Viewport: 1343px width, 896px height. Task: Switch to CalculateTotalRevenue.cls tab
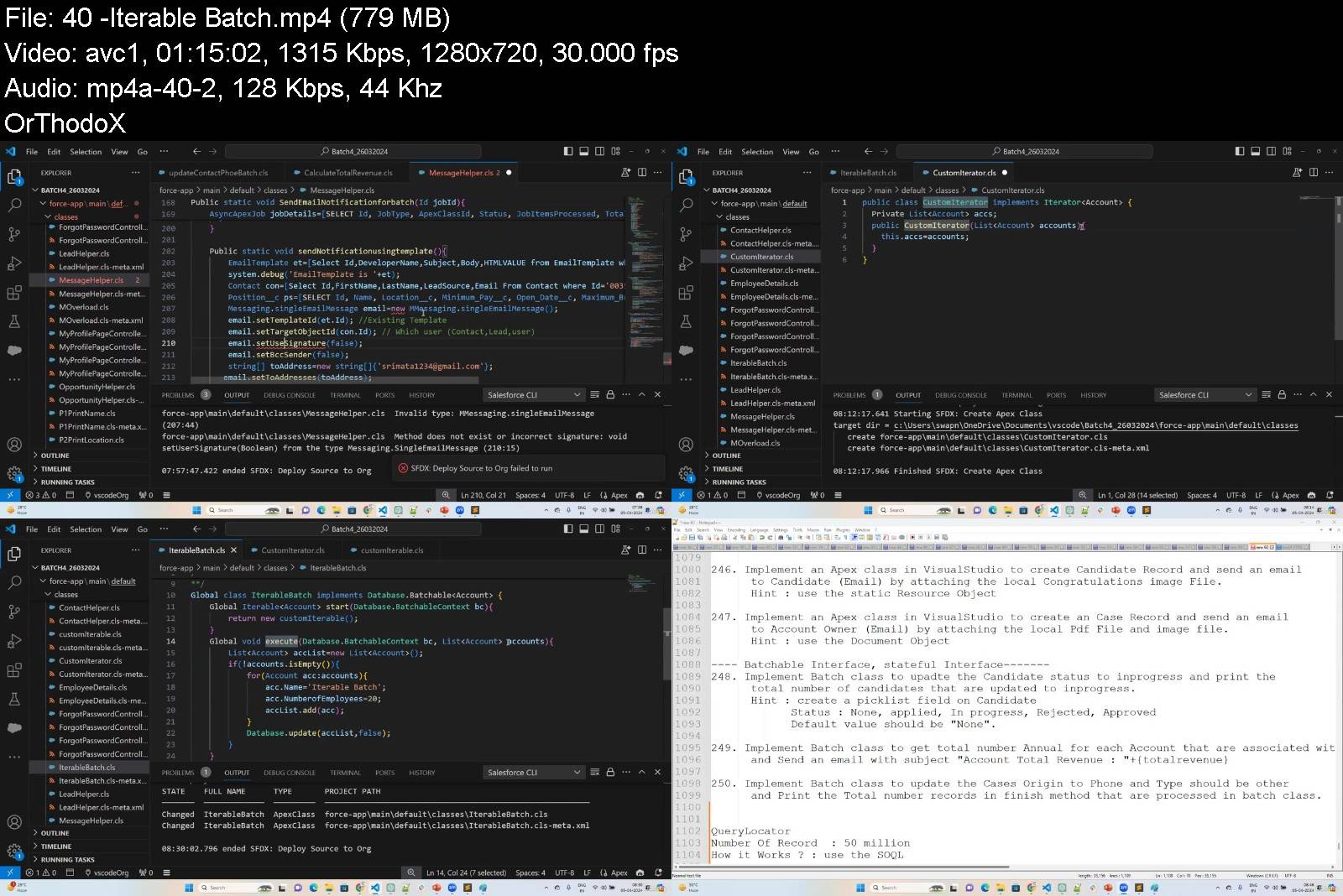click(348, 173)
